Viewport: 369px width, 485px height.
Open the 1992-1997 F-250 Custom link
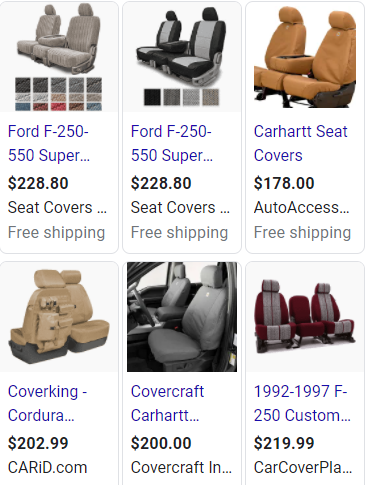point(302,403)
